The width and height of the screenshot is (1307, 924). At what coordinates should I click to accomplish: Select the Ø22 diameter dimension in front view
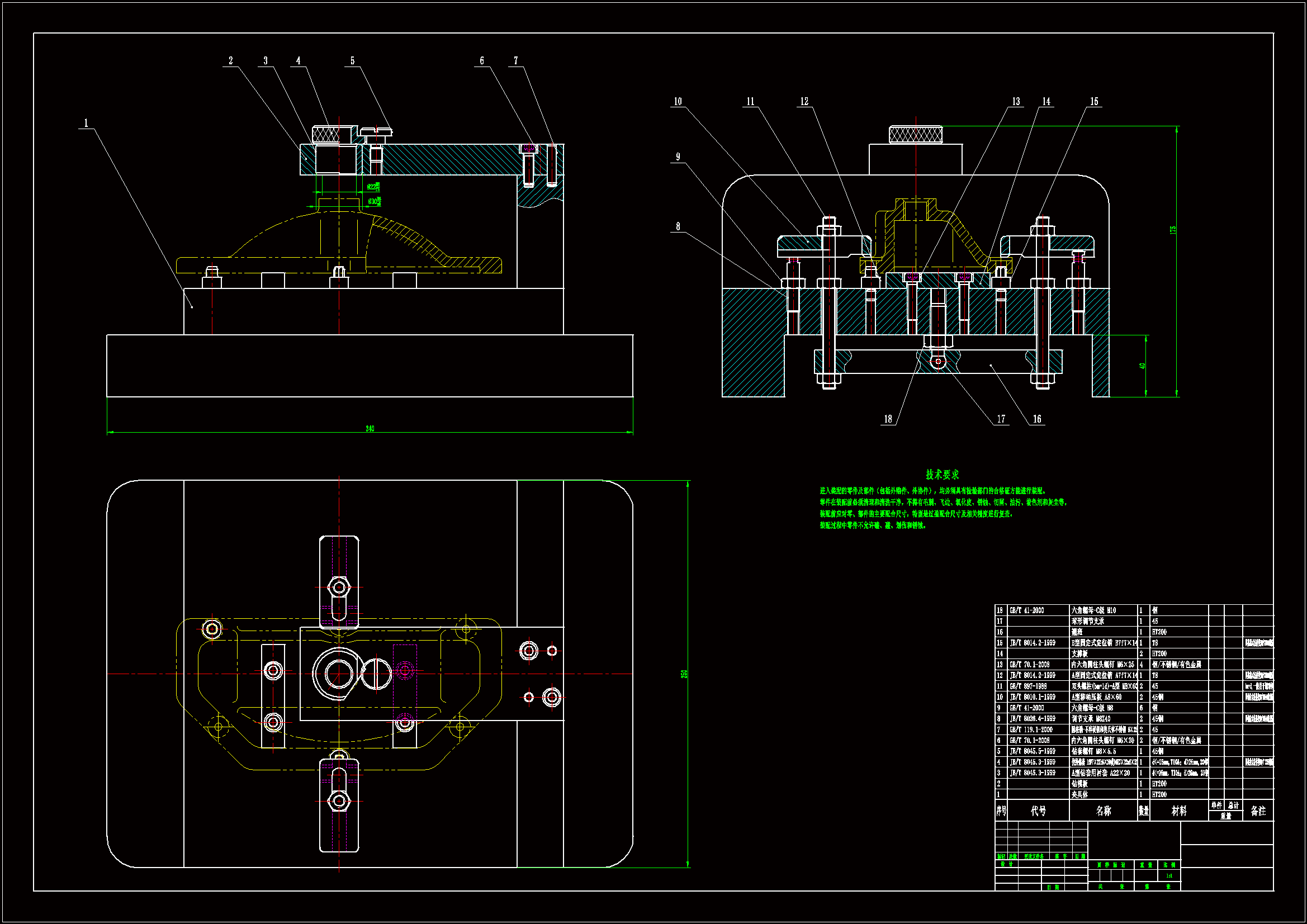(373, 187)
